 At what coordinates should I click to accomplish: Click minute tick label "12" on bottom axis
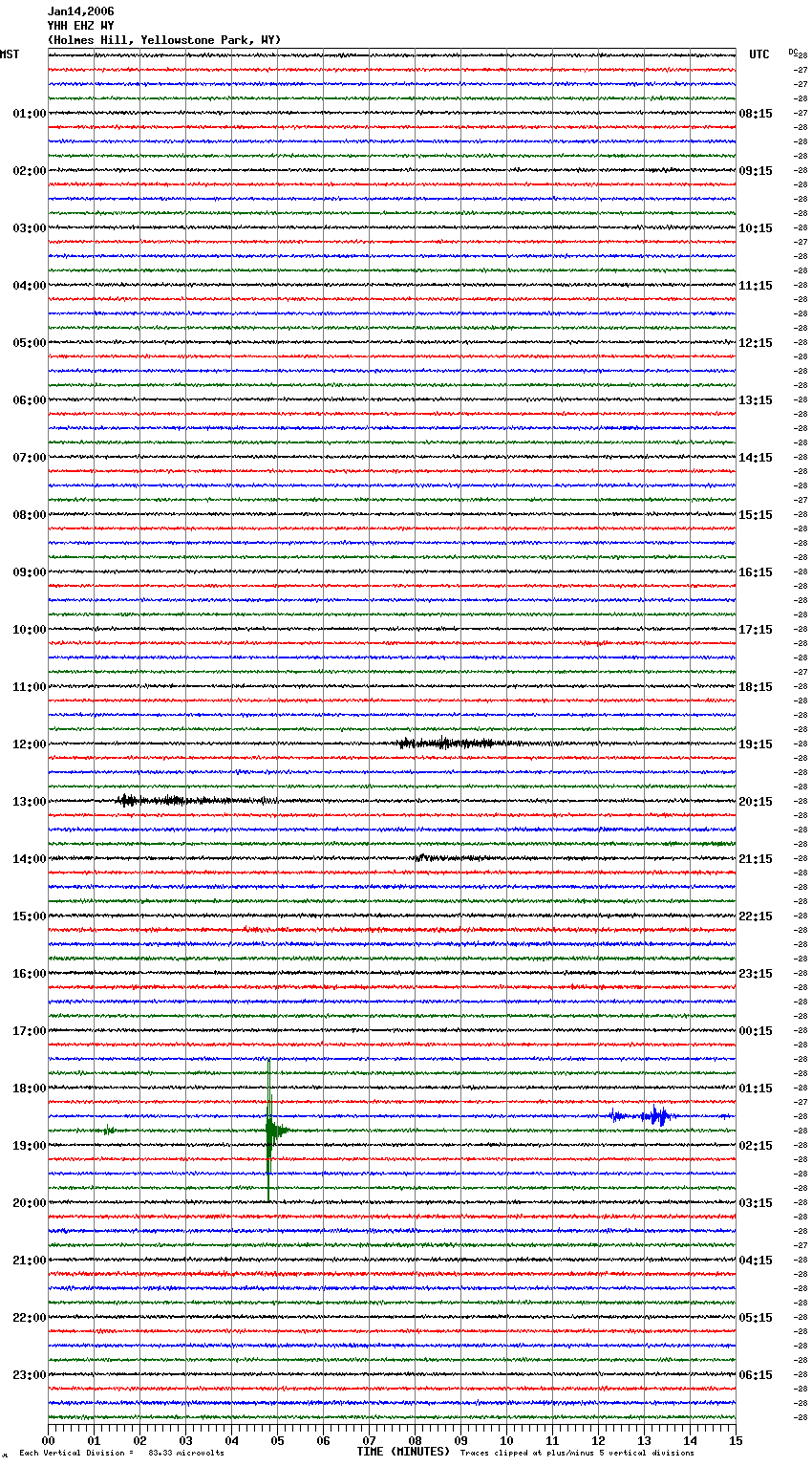pyautogui.click(x=598, y=1440)
